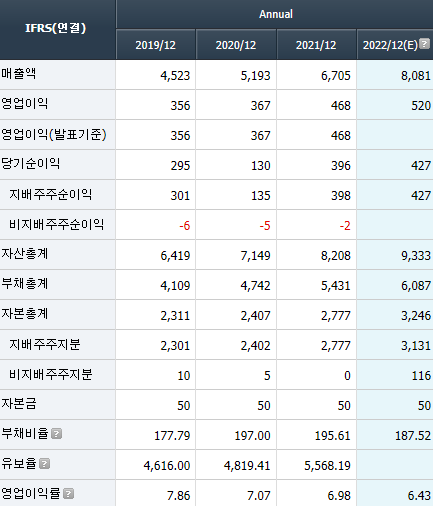Click 지배주주지분 estimate 3,131
The height and width of the screenshot is (506, 433).
coord(416,346)
